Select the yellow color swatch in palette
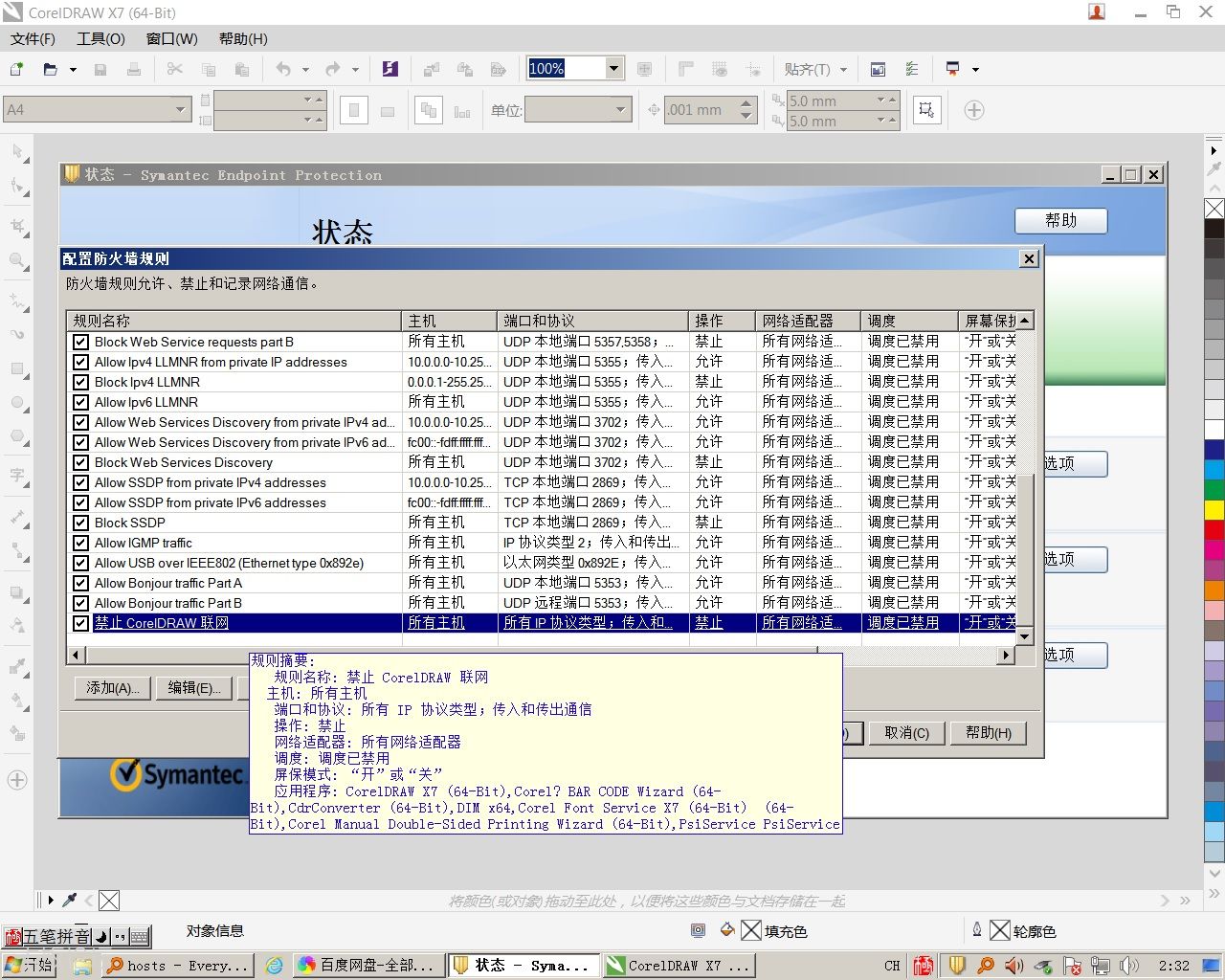Image resolution: width=1225 pixels, height=980 pixels. point(1214,509)
